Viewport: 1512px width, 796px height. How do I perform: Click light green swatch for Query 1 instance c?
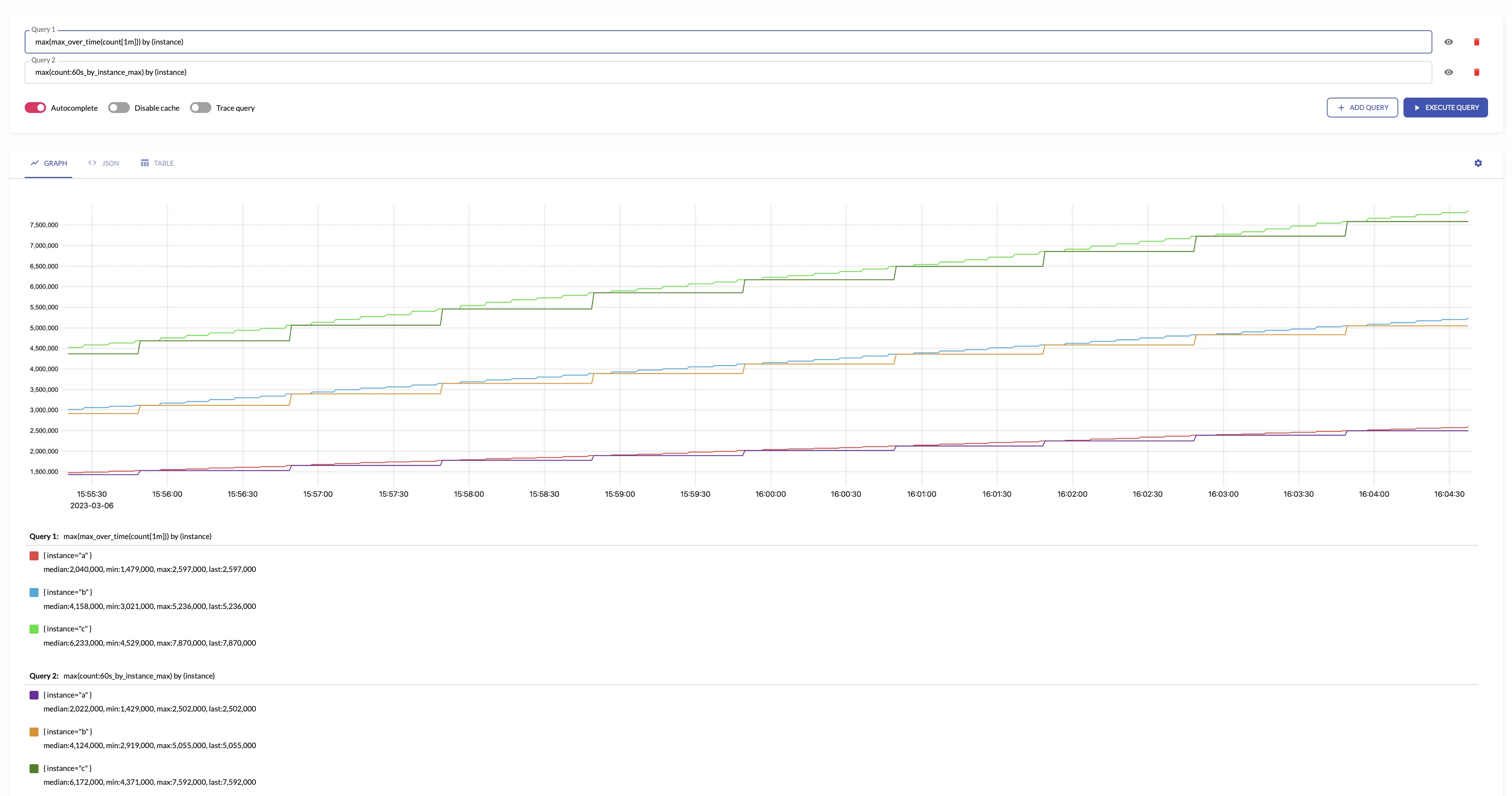(34, 629)
